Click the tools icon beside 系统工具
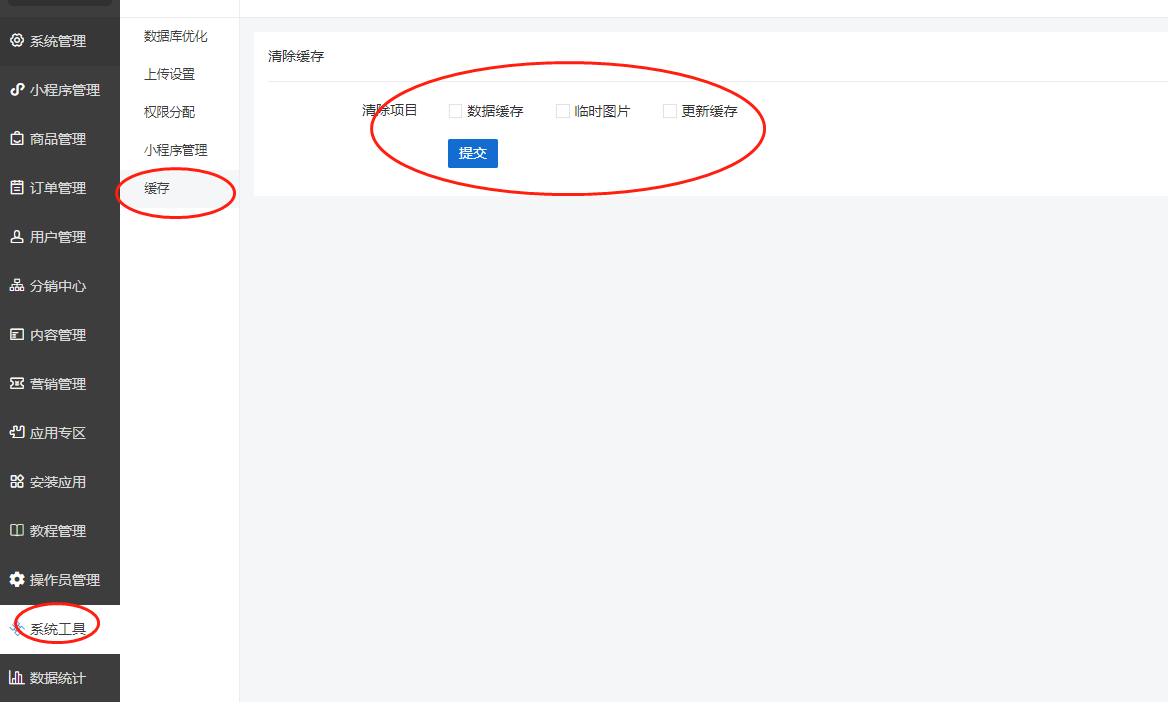1168x702 pixels. click(16, 629)
